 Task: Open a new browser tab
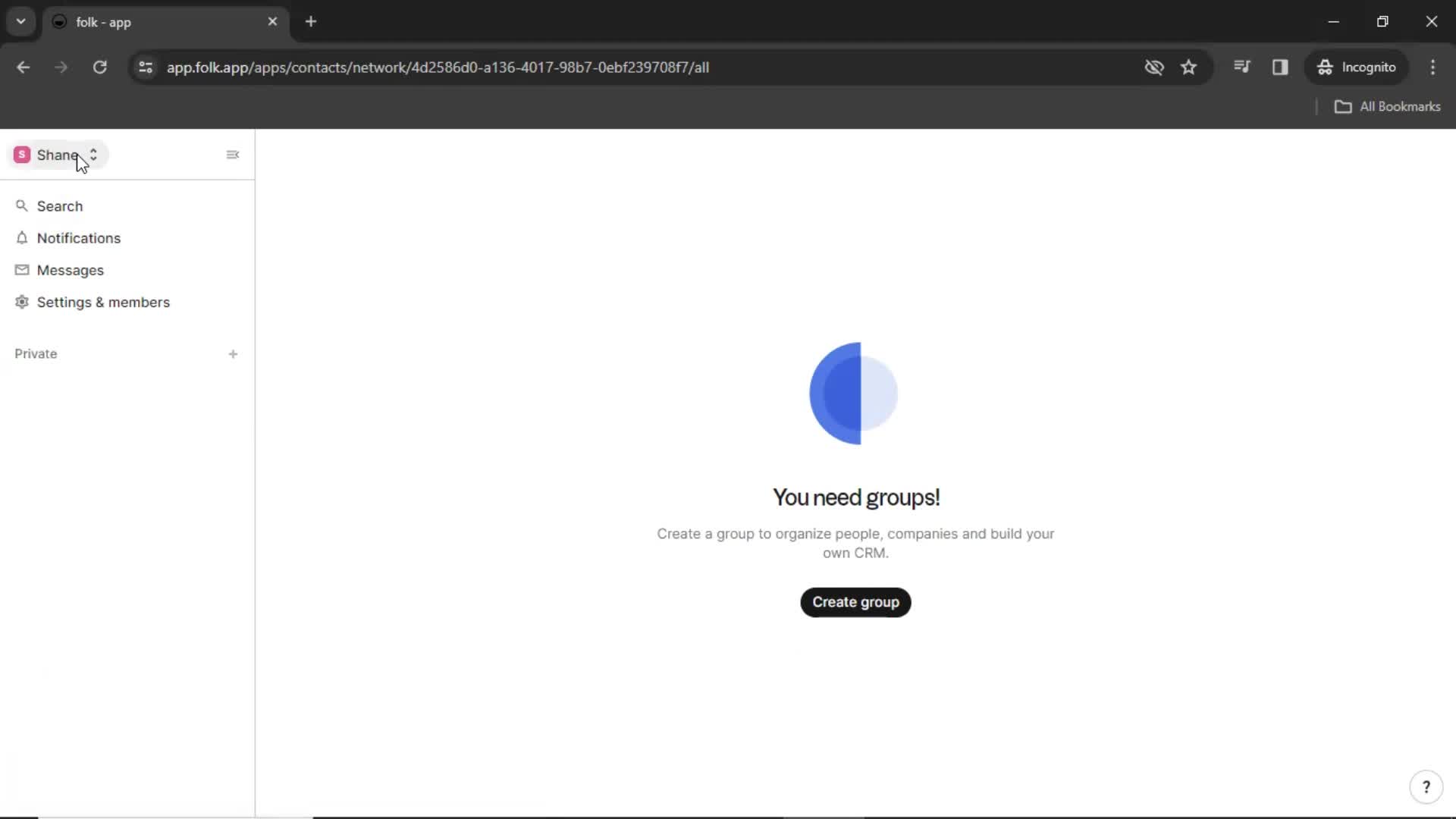311,22
